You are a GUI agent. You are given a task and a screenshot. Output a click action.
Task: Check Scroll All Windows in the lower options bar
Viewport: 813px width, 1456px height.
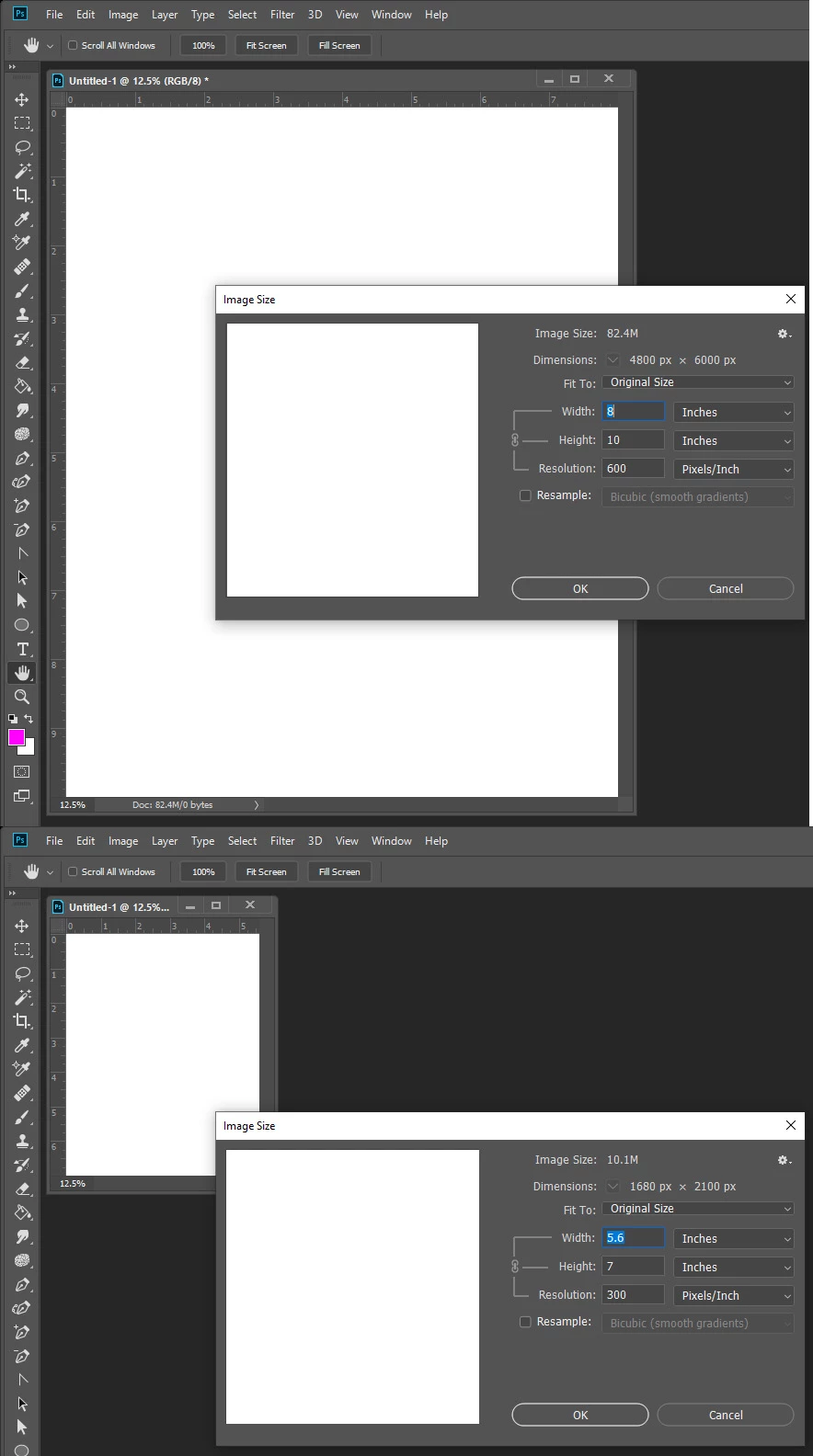click(73, 871)
